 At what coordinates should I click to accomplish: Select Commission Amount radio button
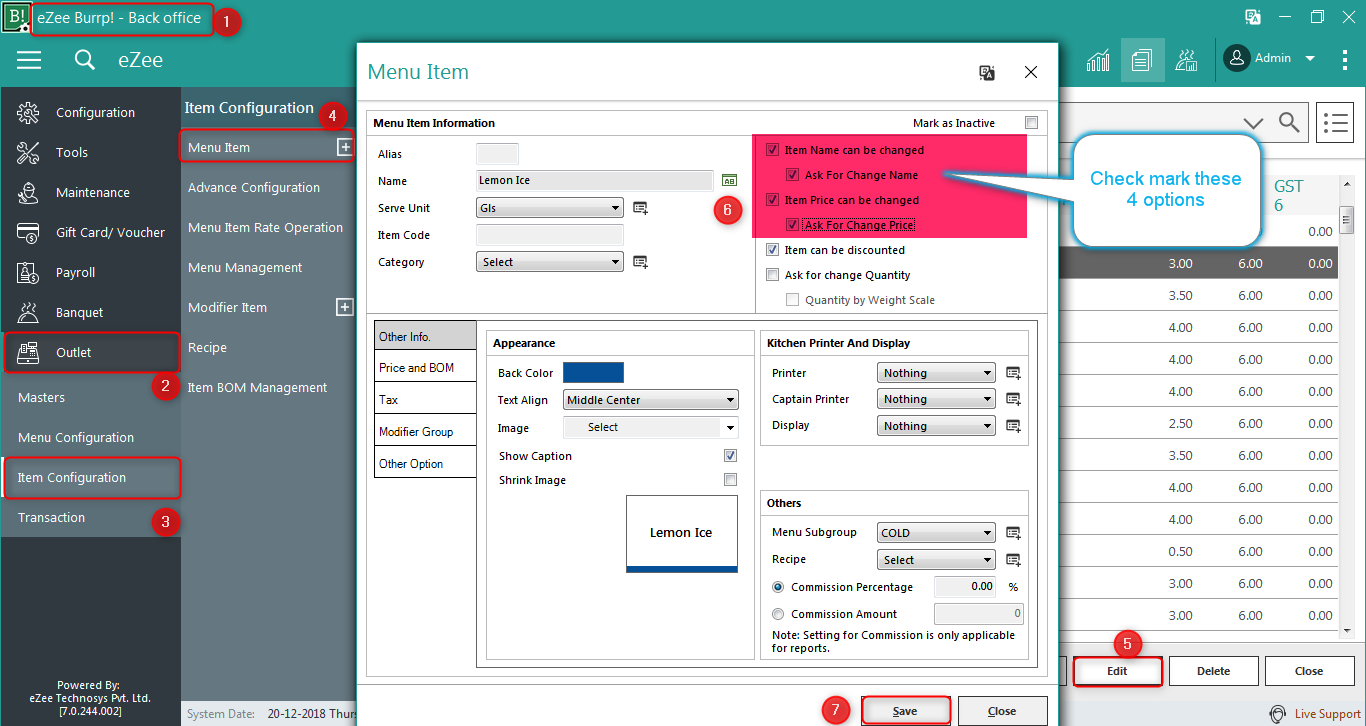(x=778, y=614)
